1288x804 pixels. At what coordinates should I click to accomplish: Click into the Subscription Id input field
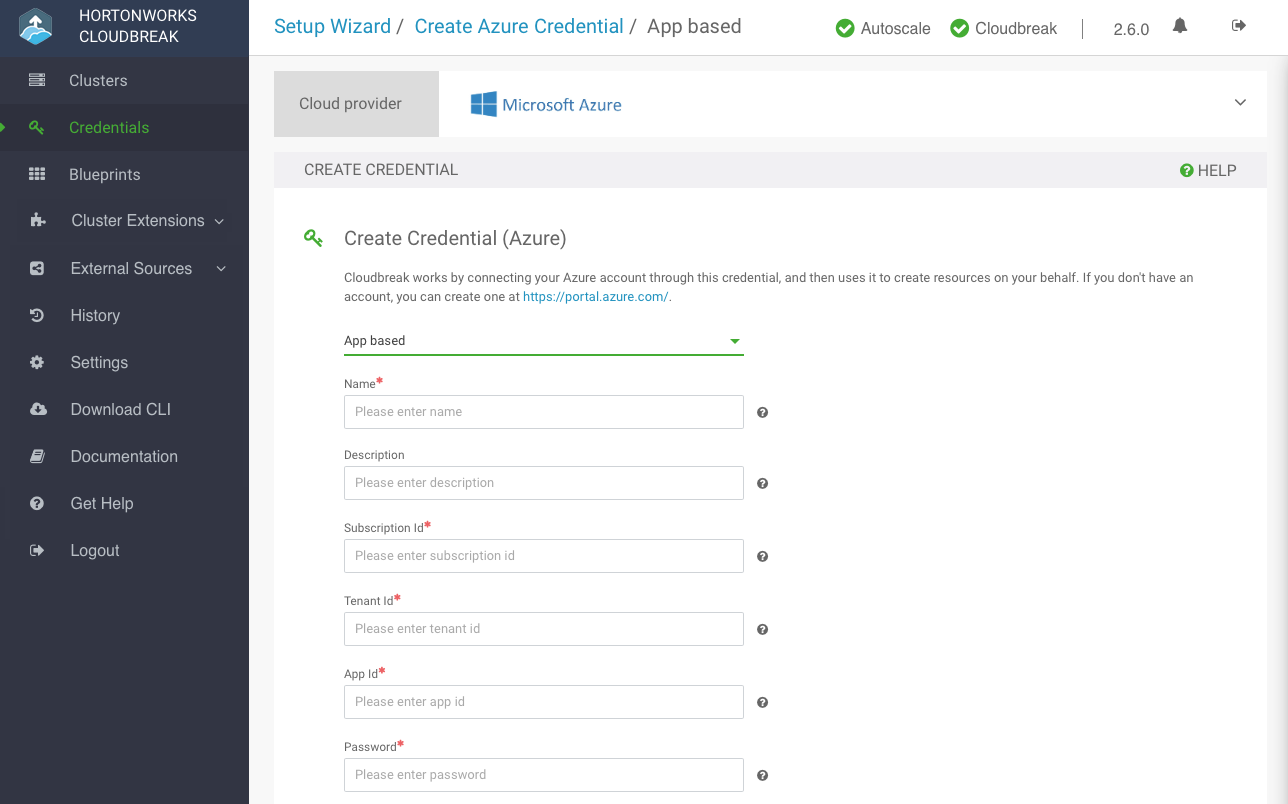[543, 556]
